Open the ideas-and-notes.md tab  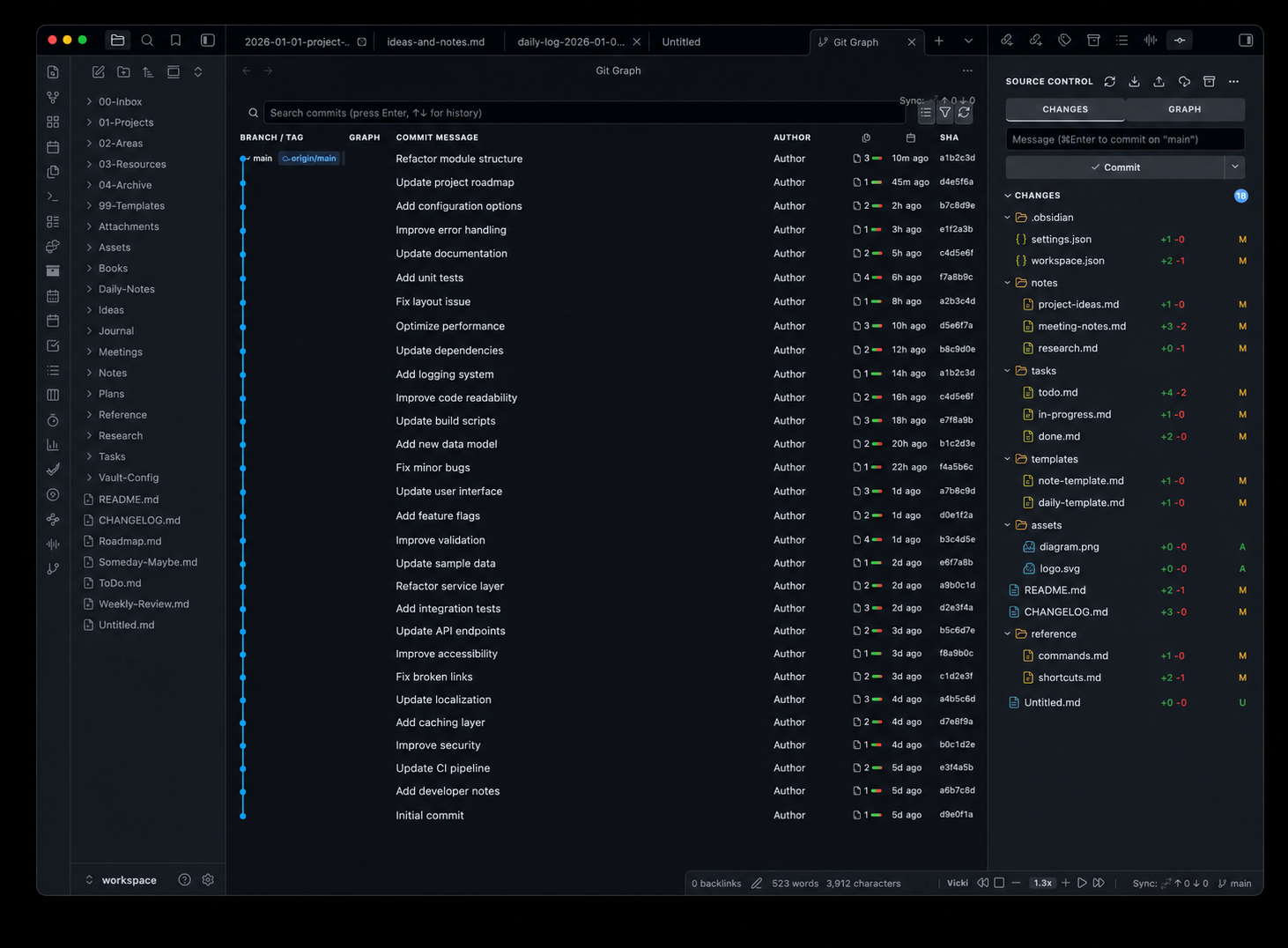[x=436, y=41]
